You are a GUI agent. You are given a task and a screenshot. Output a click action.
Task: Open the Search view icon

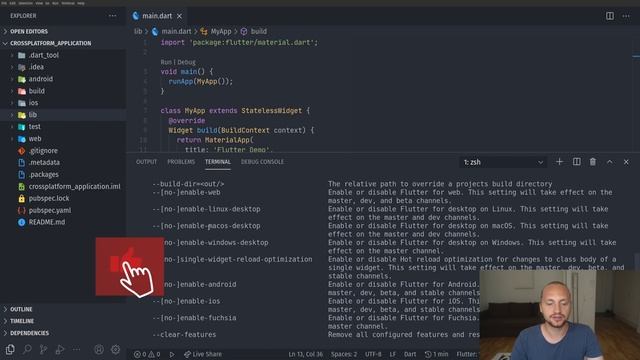(27, 349)
